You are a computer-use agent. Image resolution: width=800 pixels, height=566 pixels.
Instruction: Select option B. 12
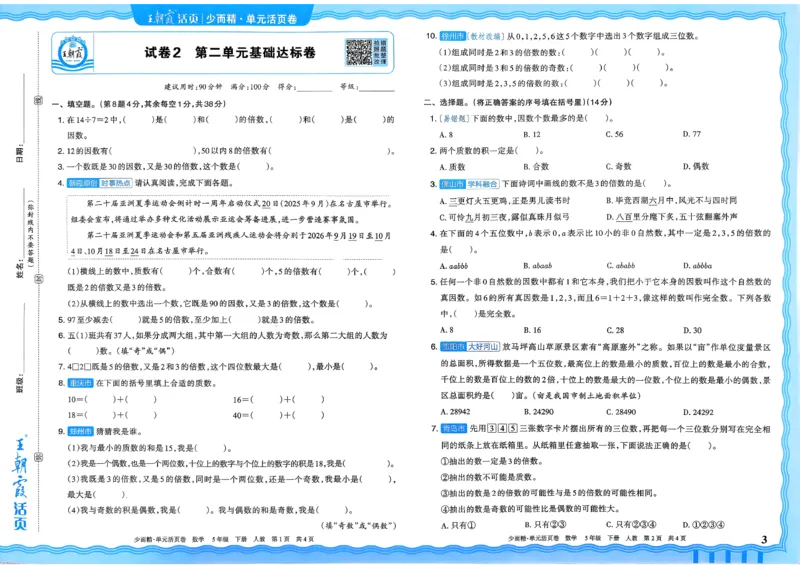coord(532,135)
